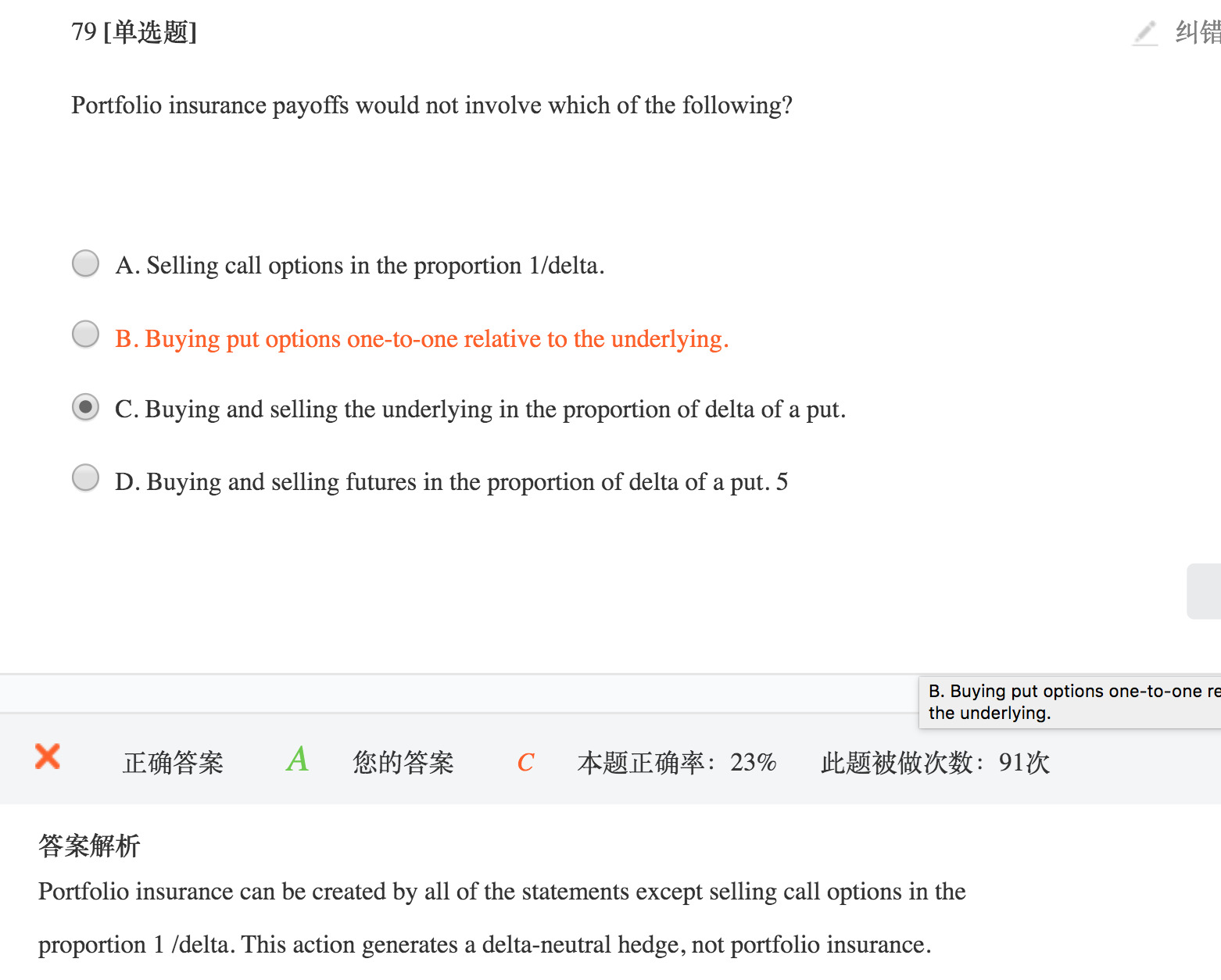The image size is (1221, 980).
Task: Click the red X incorrect mark icon
Action: pos(48,756)
